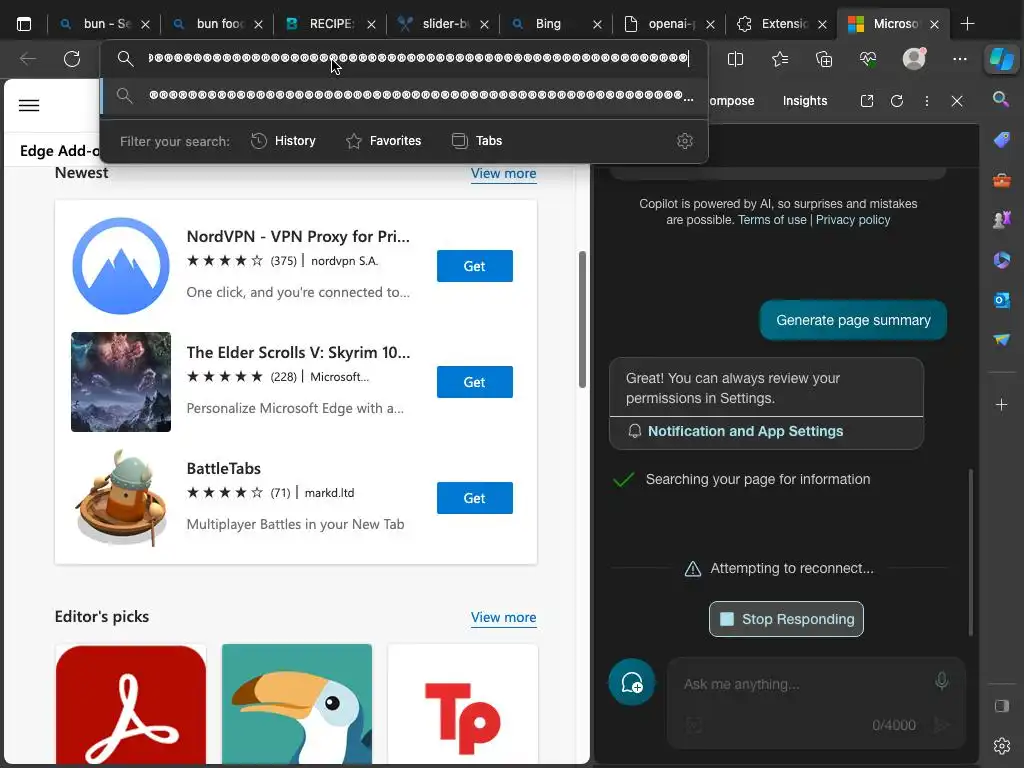
Task: Stop Responding in Copilot
Action: 786,619
